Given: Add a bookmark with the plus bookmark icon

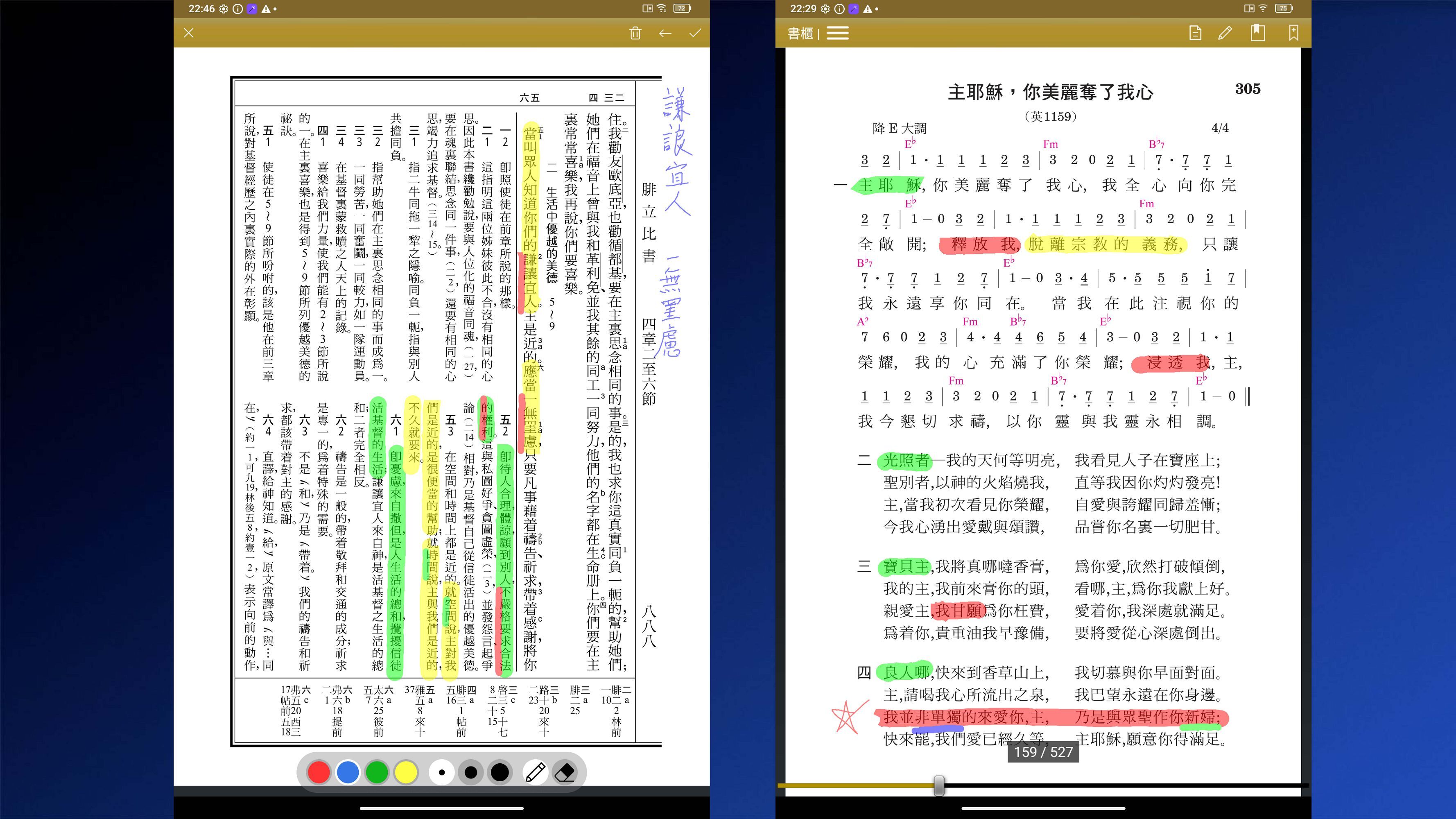Looking at the screenshot, I should click(1293, 33).
